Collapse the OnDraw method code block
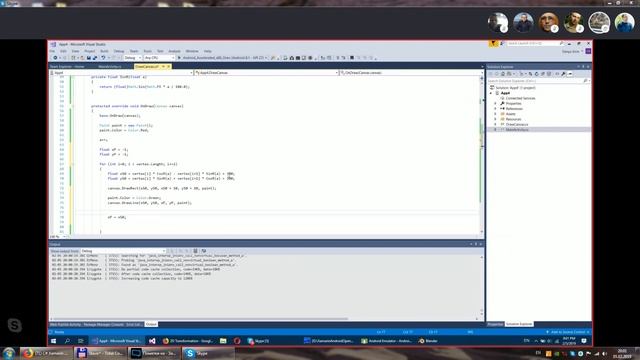 tap(73, 106)
